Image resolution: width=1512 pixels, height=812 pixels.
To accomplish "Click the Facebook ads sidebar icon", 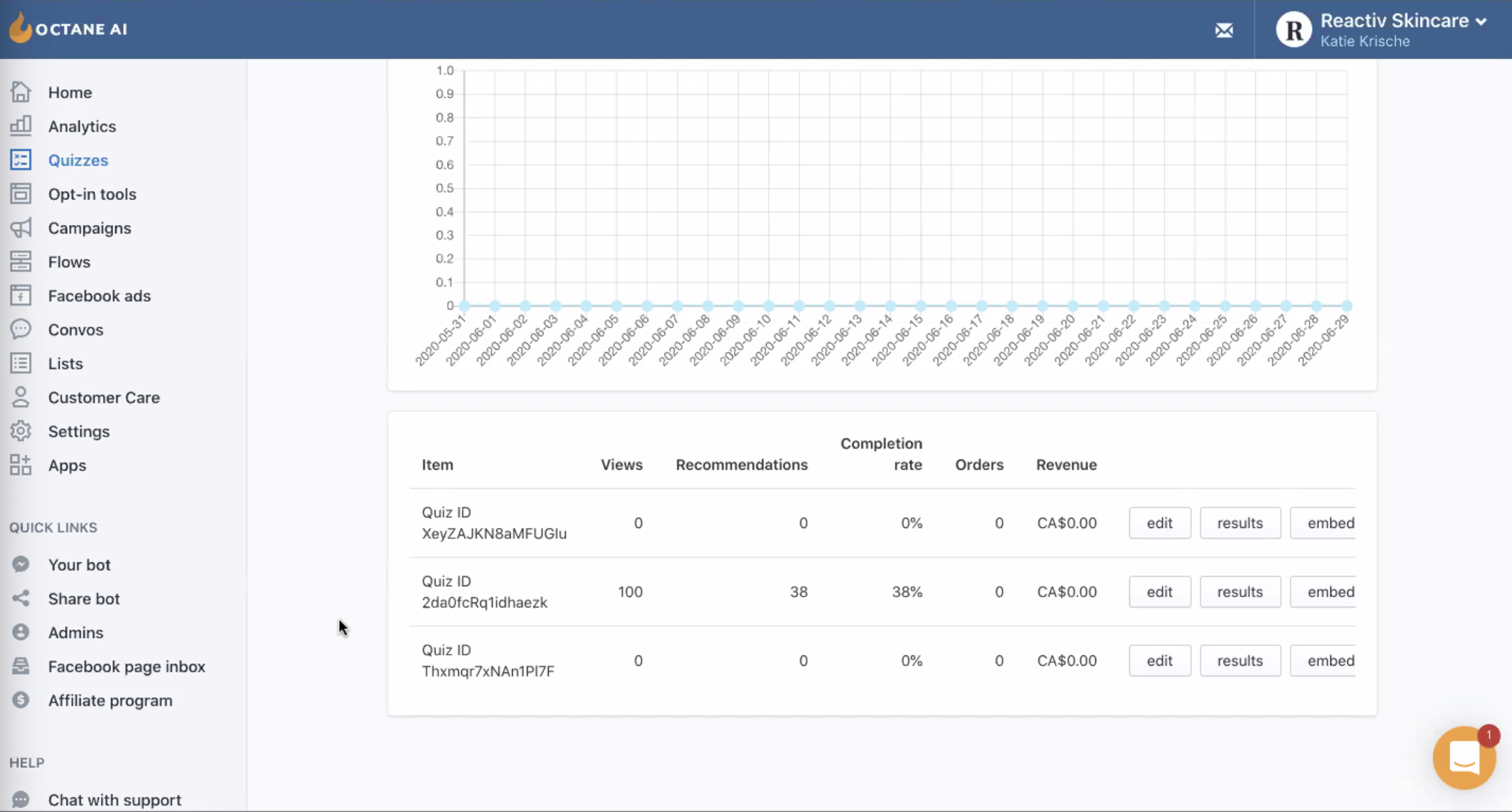I will click(x=20, y=296).
